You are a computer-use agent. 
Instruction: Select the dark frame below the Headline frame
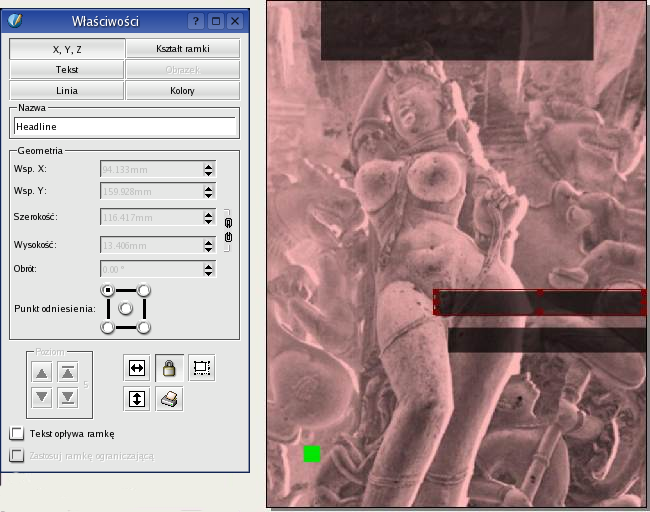547,340
